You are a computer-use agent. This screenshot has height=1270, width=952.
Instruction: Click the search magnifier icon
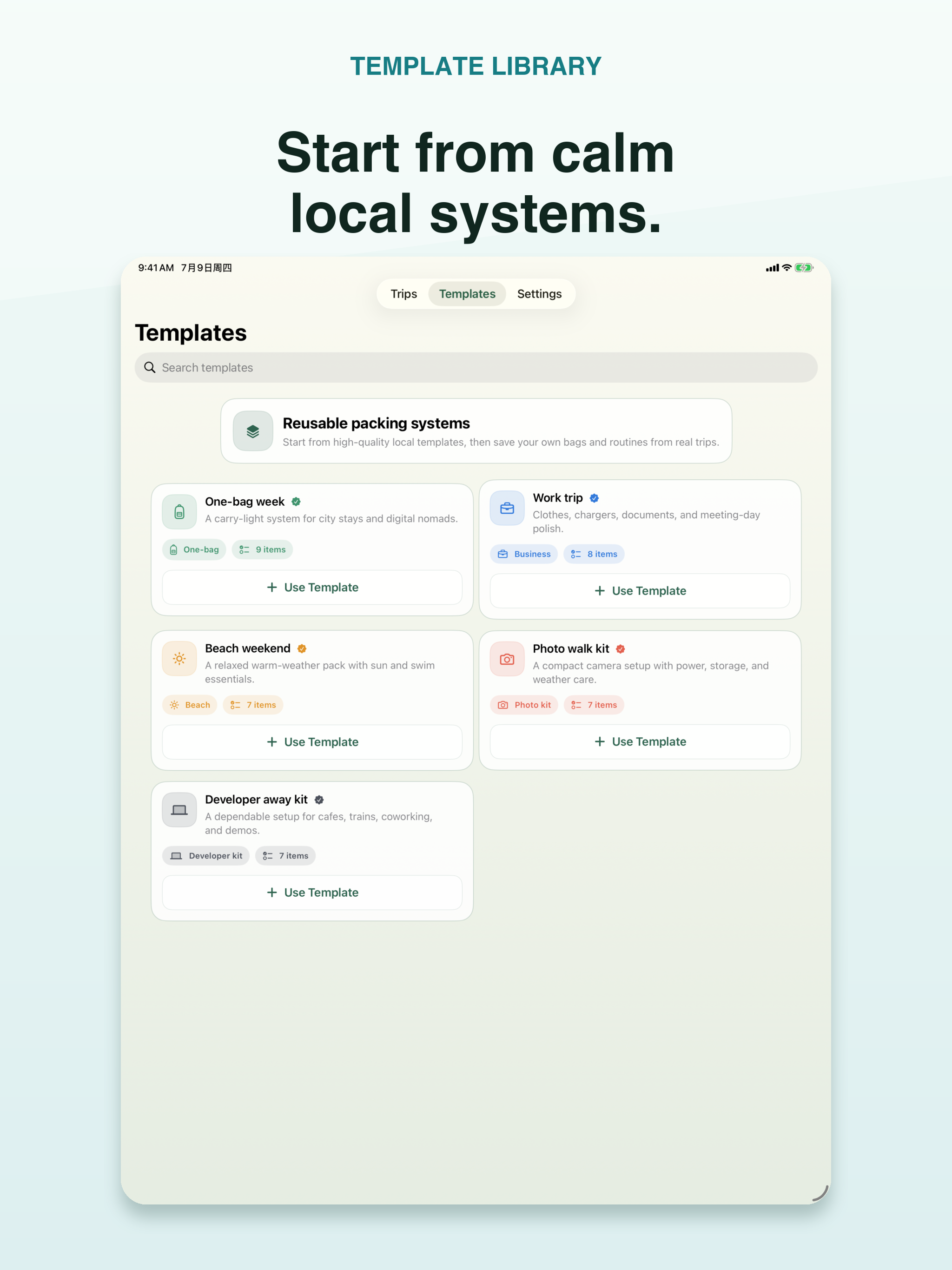(150, 367)
